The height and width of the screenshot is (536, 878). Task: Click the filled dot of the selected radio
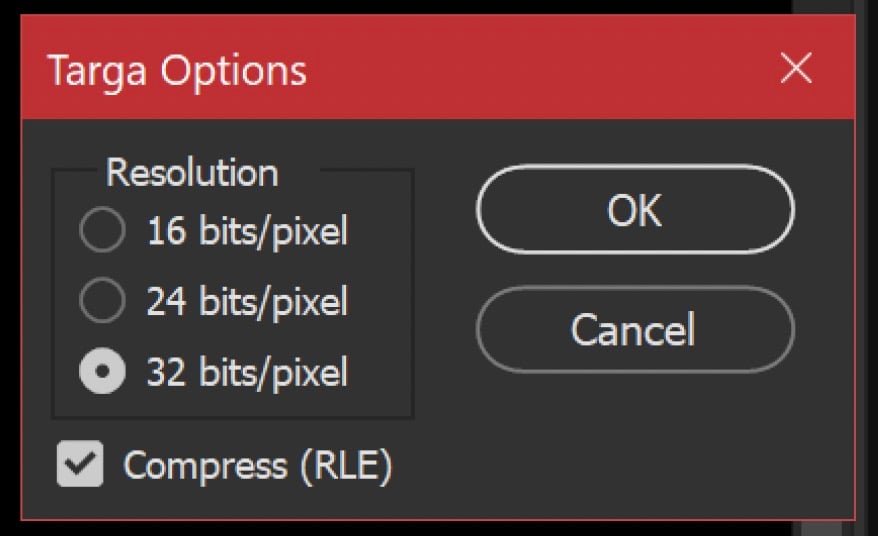tap(102, 373)
